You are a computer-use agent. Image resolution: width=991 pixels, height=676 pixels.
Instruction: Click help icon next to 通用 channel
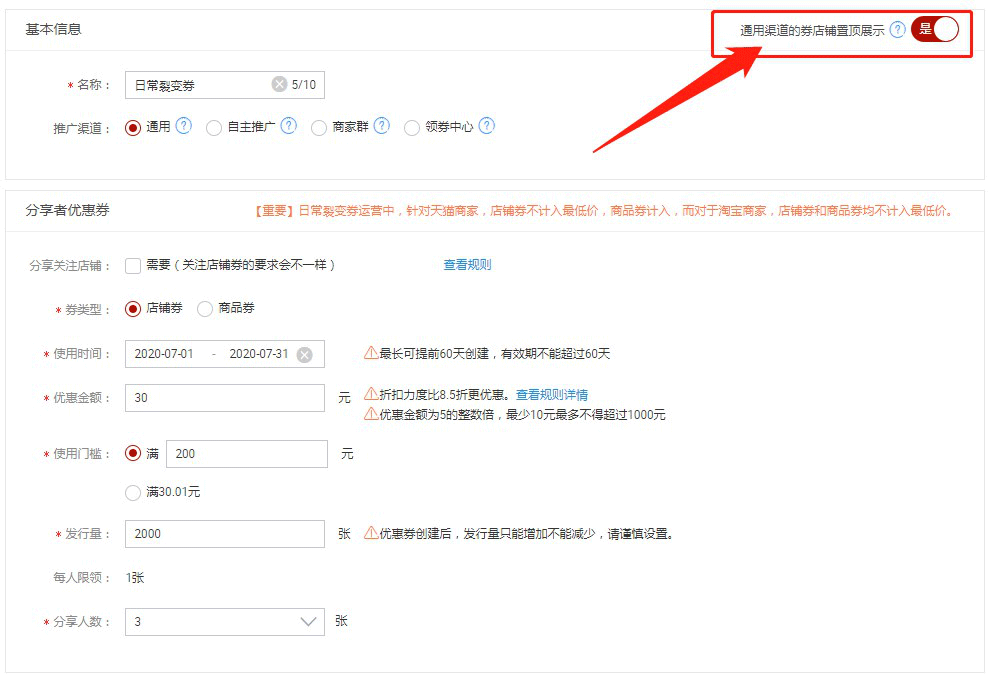click(183, 126)
